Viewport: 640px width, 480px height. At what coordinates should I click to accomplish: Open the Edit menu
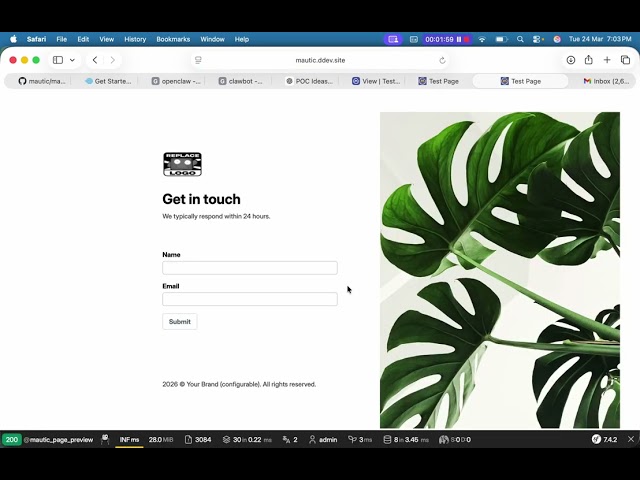click(83, 39)
